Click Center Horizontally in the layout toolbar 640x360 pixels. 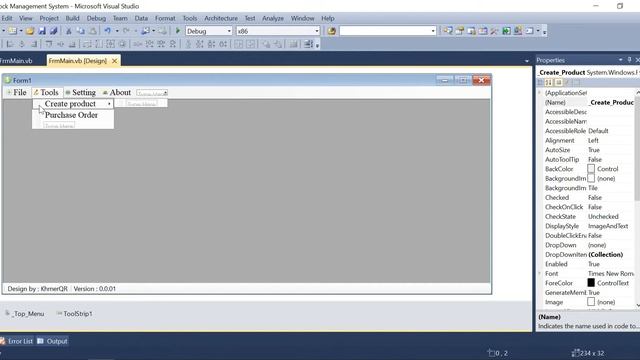[x=239, y=44]
